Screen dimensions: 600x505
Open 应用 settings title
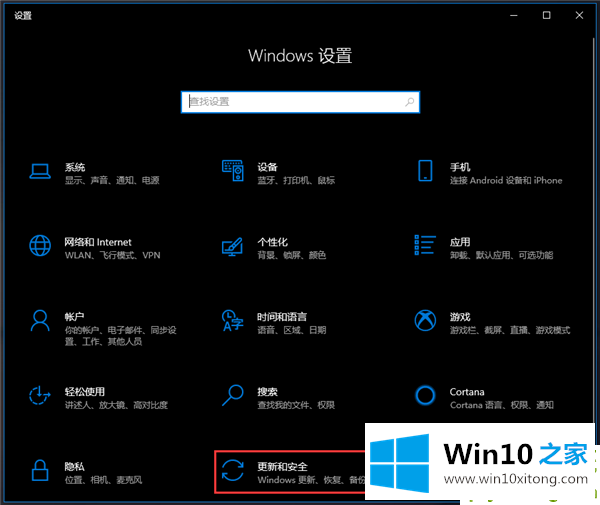[x=460, y=242]
